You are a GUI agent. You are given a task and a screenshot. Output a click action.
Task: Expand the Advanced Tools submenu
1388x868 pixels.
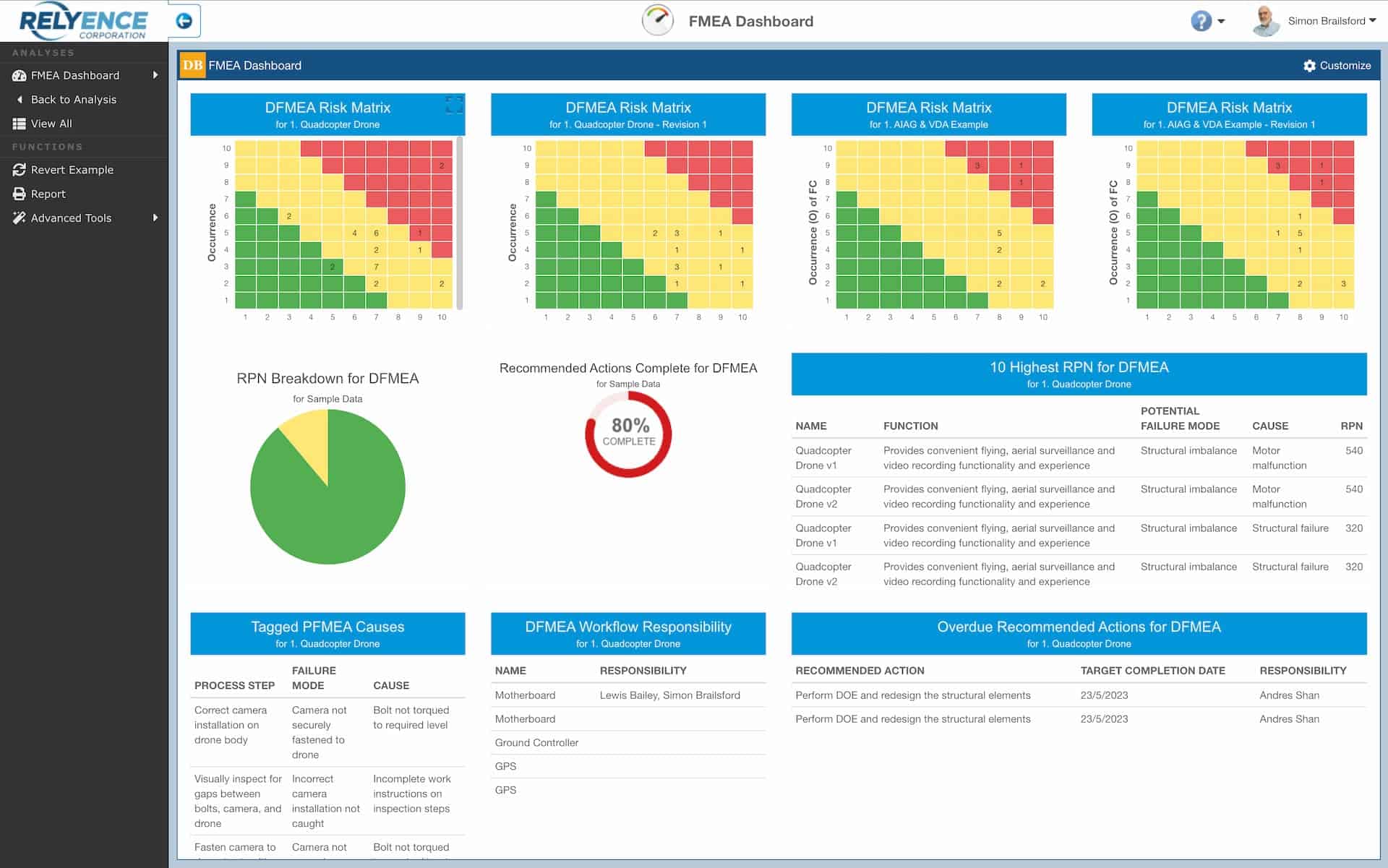(155, 218)
